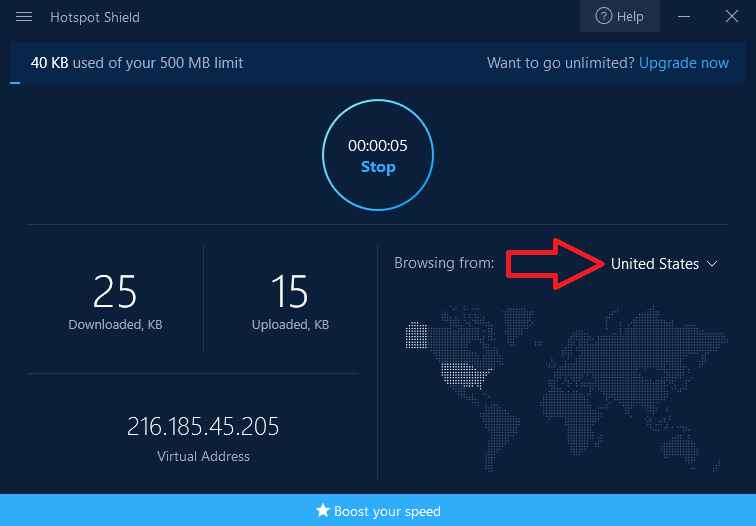Click the data usage progress bar
The height and width of the screenshot is (526, 756).
[378, 83]
